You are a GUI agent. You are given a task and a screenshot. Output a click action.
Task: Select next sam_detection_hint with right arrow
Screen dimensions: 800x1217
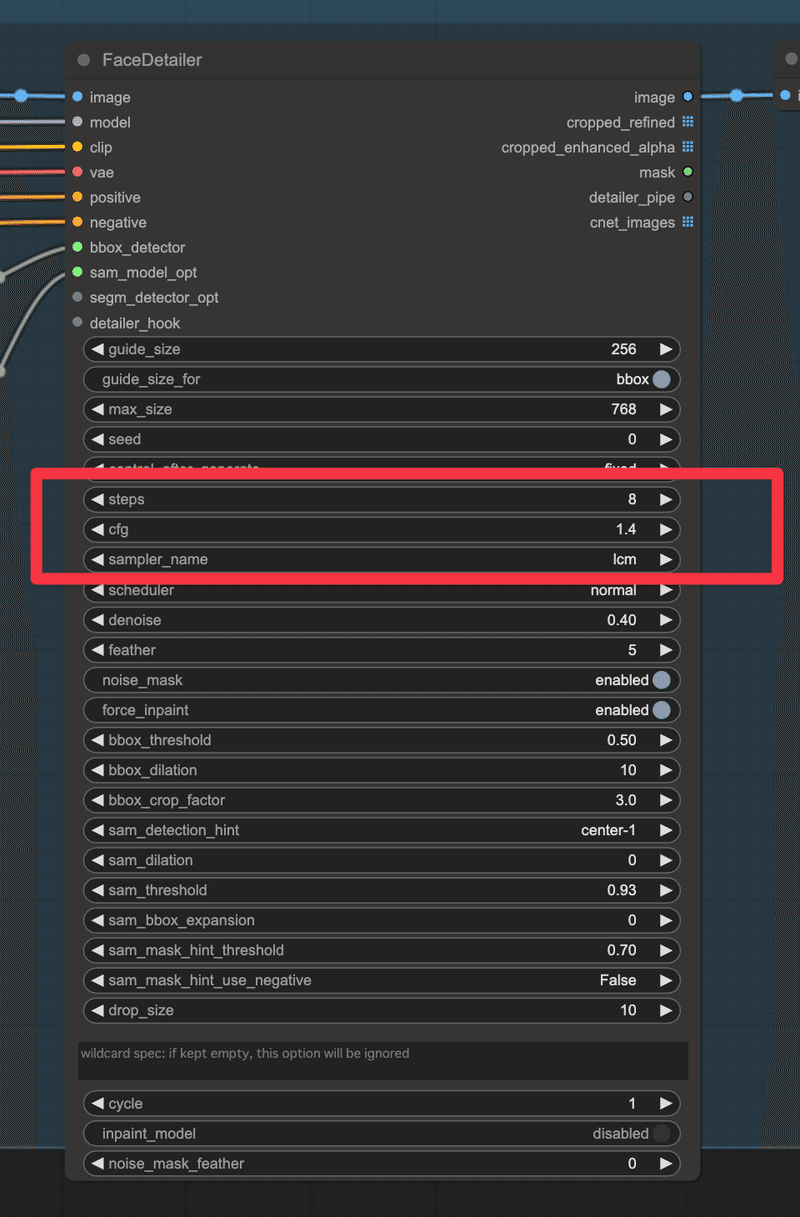[x=666, y=830]
